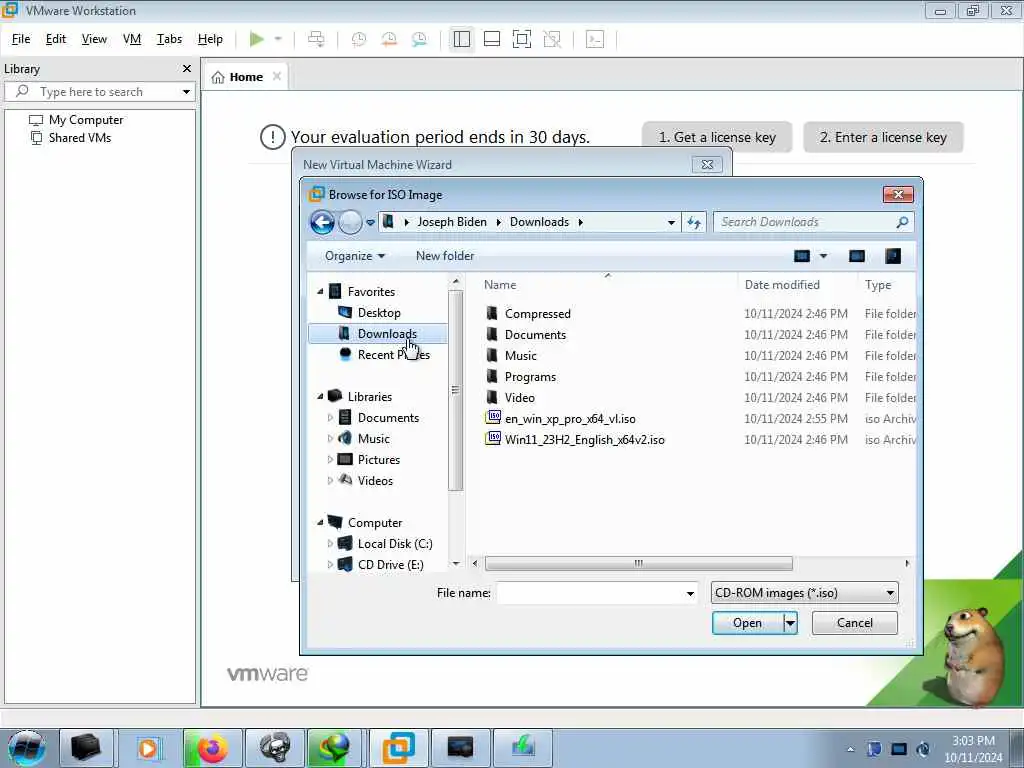The width and height of the screenshot is (1024, 768).
Task: Collapse the Favorites group
Action: 320,291
